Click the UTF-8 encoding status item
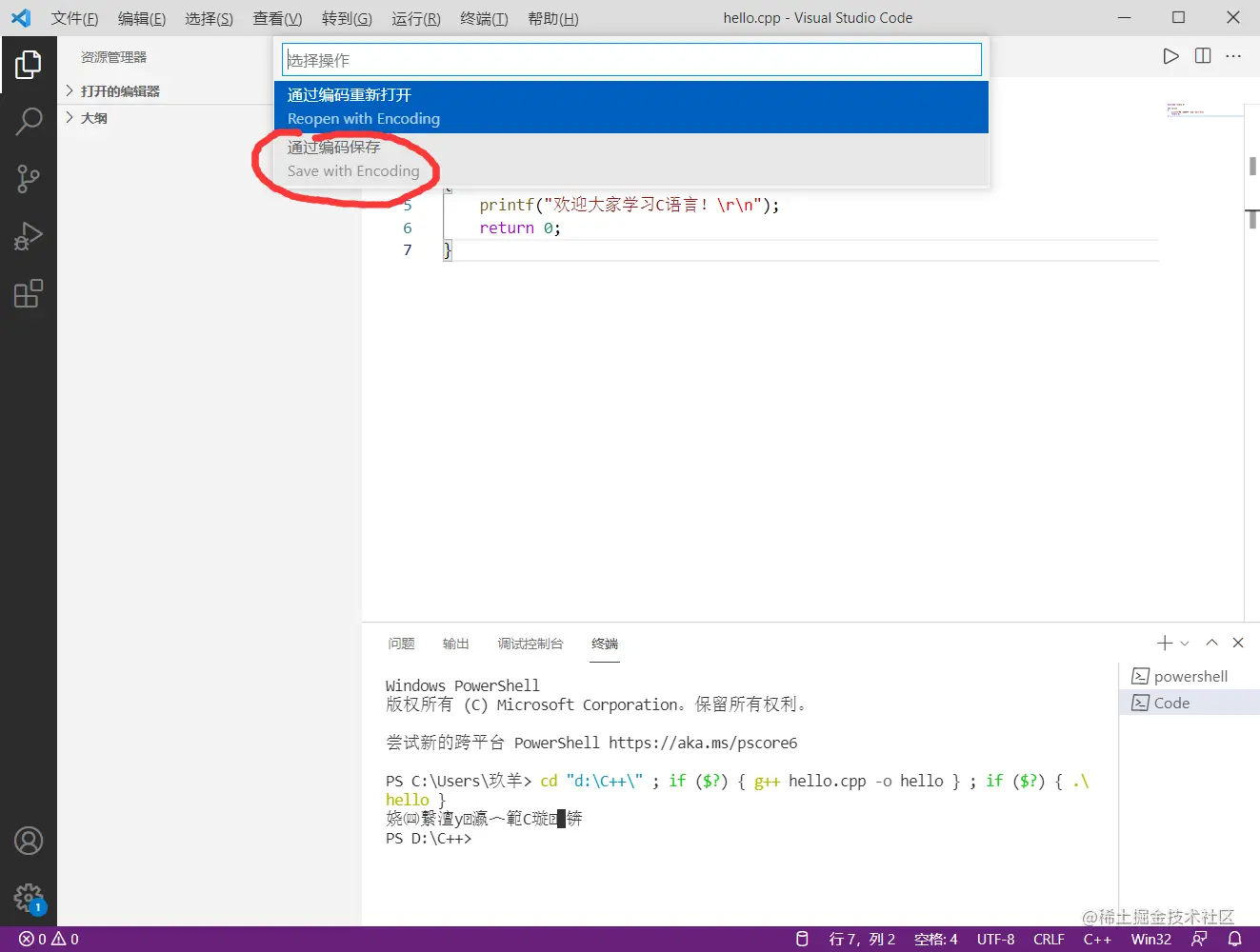 pyautogui.click(x=995, y=939)
